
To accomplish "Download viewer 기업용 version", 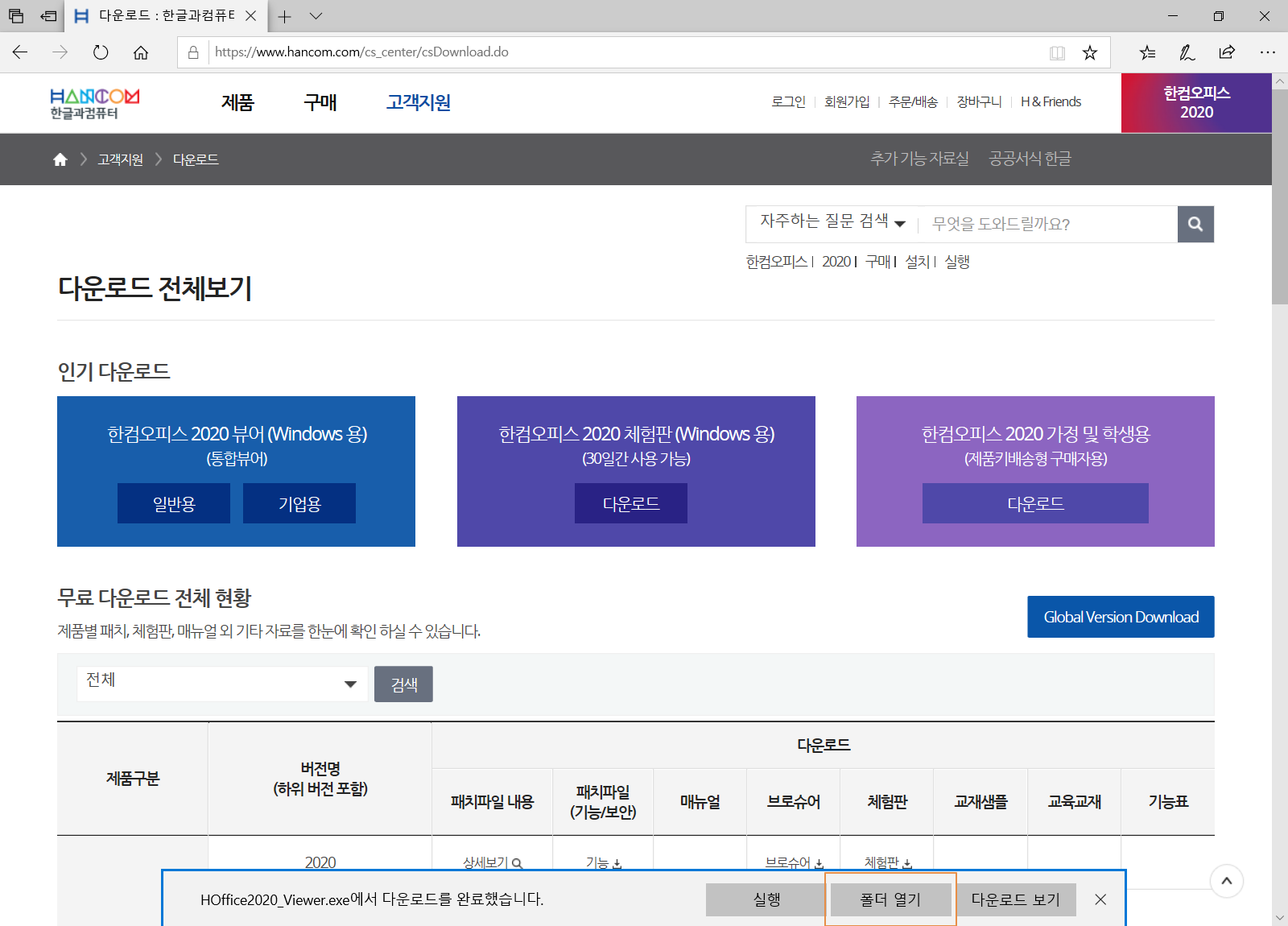I will (x=299, y=503).
